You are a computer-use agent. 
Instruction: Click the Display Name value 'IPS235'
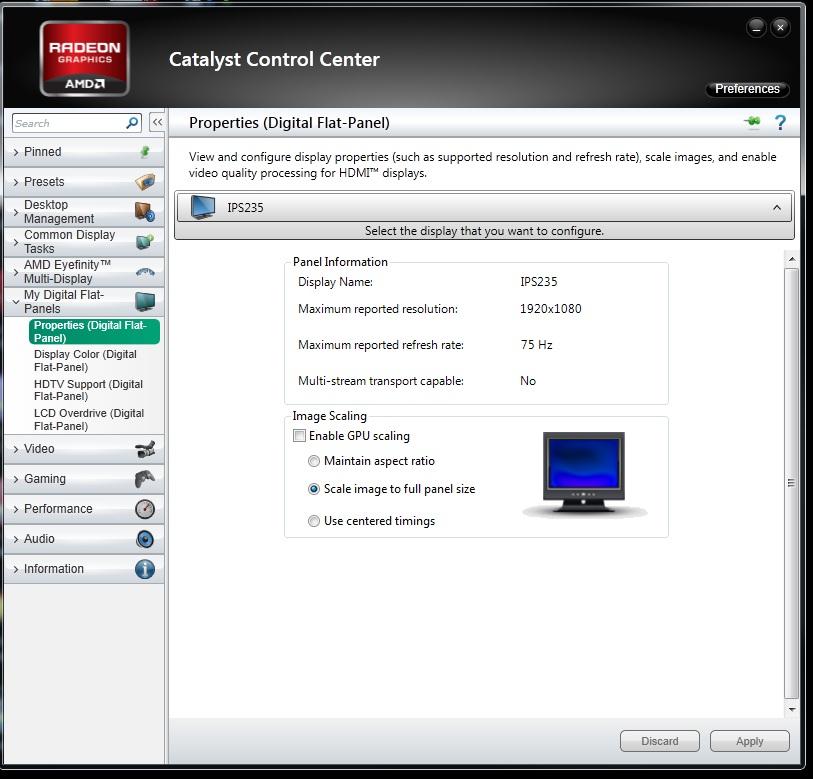point(539,282)
